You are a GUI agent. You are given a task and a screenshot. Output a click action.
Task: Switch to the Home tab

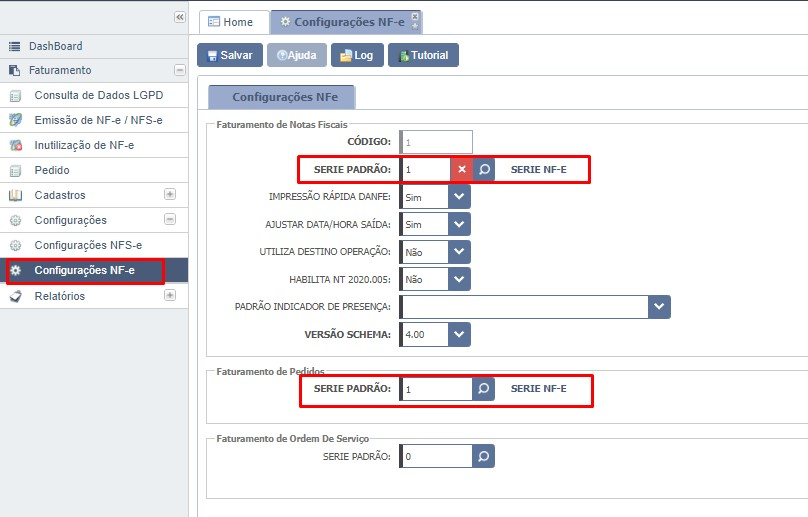tap(231, 22)
